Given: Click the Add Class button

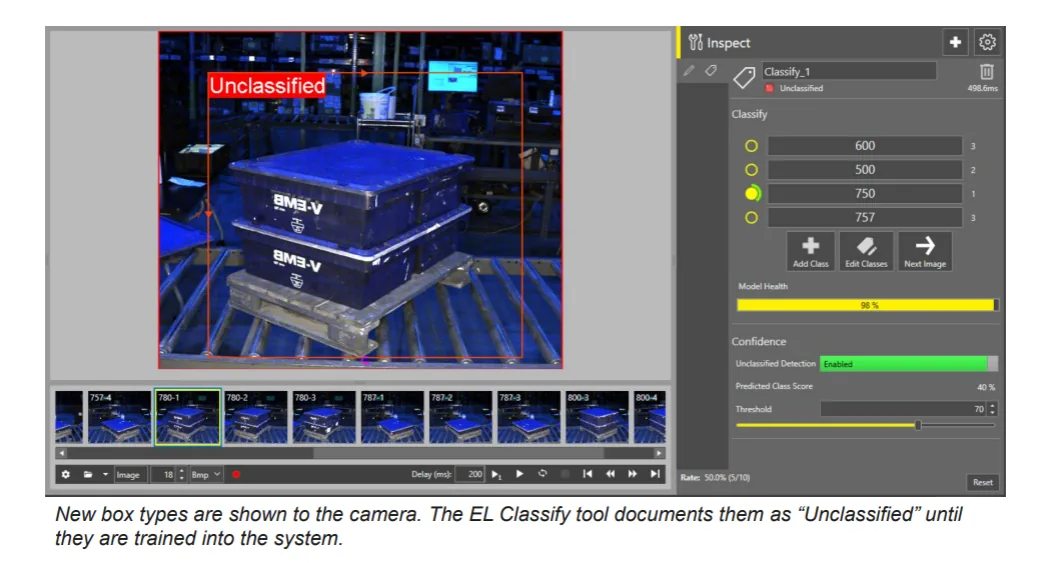Looking at the screenshot, I should coord(810,251).
